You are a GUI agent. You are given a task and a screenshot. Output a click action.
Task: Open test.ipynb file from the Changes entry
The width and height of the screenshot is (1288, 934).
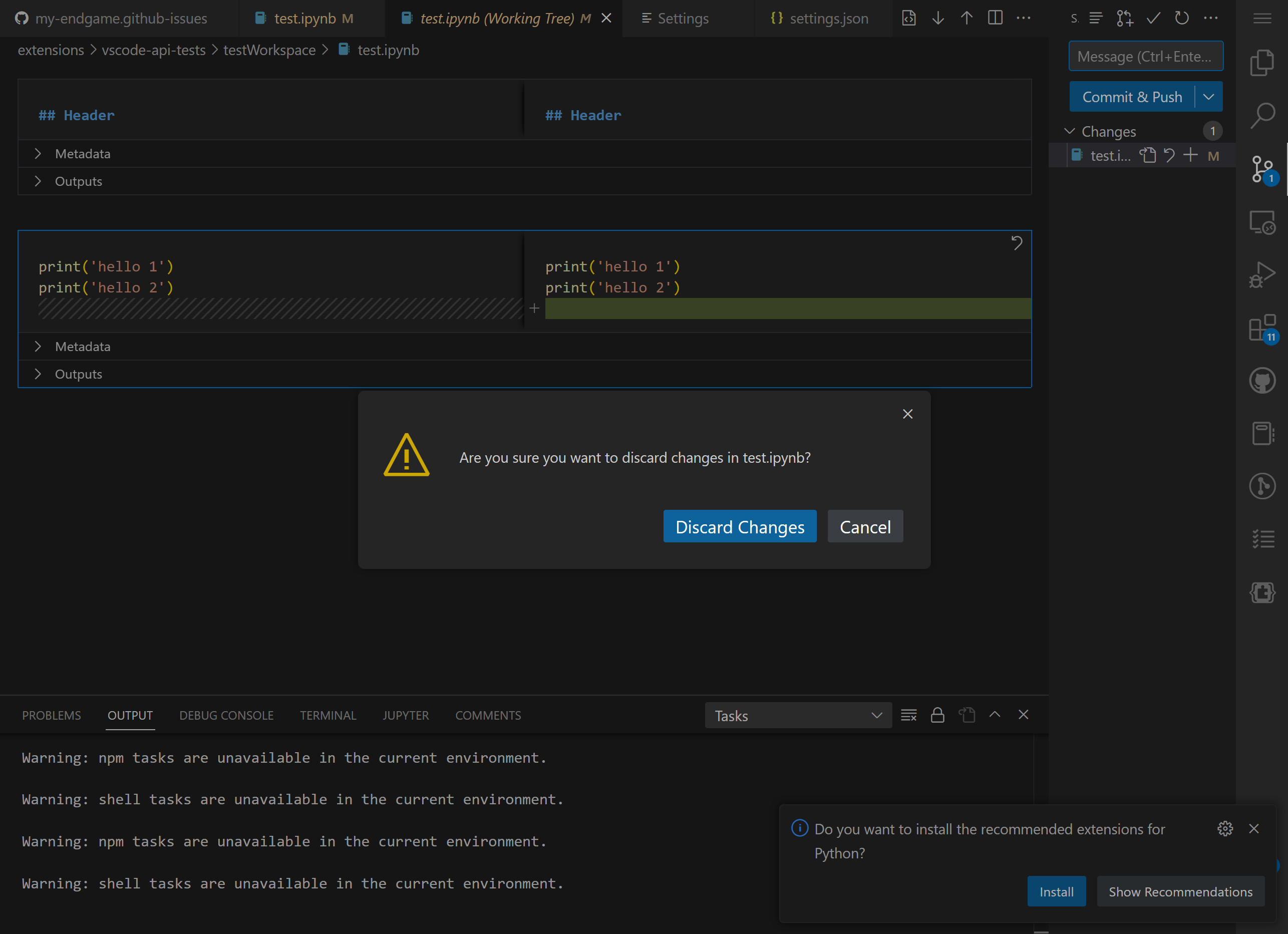pos(1108,155)
